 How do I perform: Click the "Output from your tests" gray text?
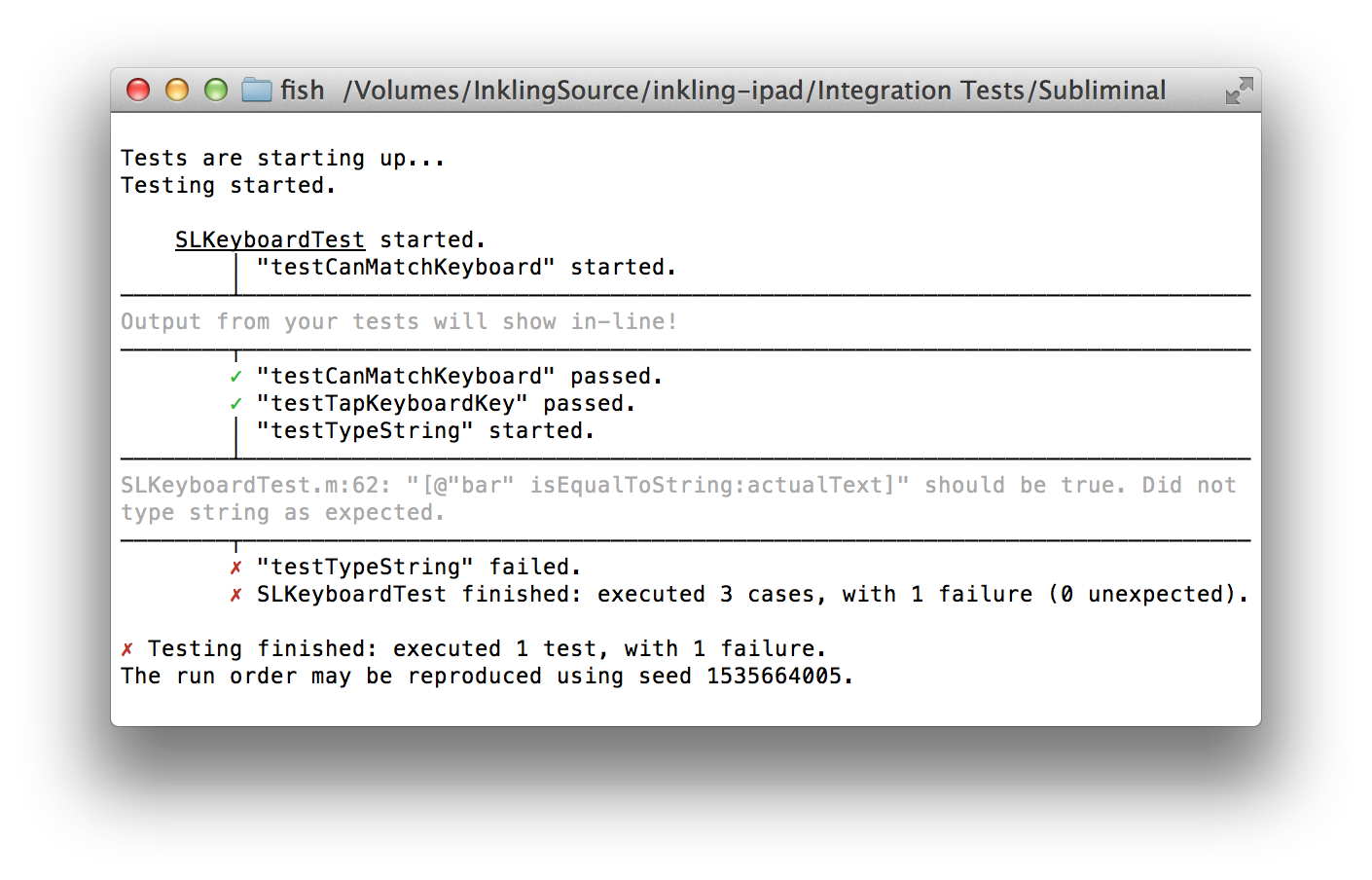pos(399,322)
